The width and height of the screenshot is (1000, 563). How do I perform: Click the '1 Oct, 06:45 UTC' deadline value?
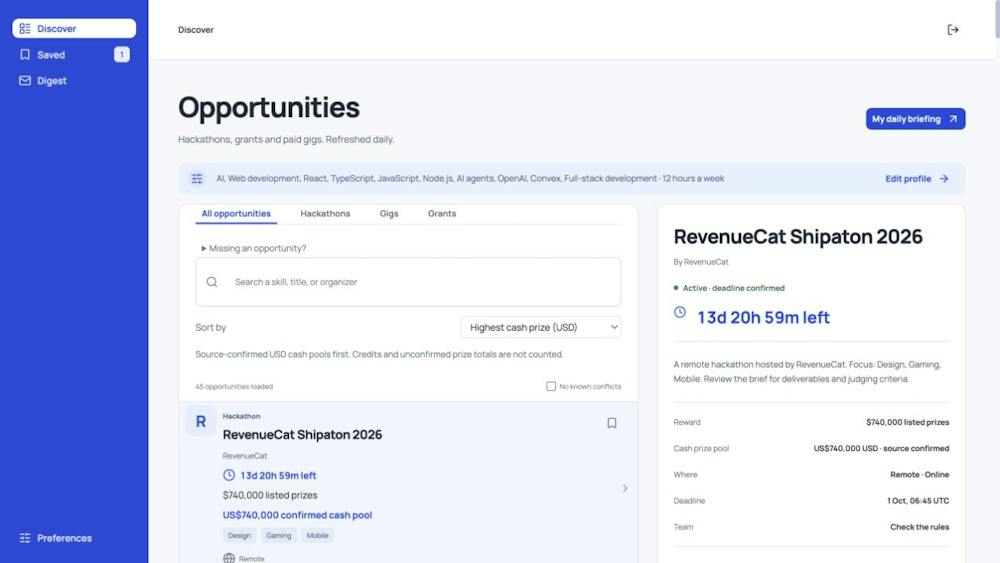[x=918, y=501]
